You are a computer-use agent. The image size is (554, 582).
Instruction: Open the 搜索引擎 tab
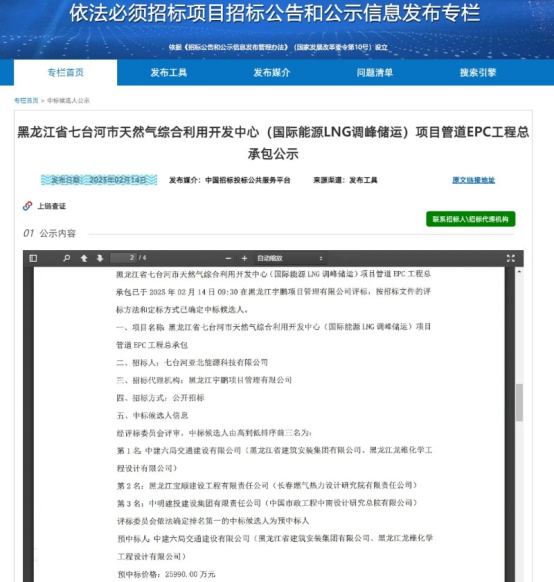[478, 72]
